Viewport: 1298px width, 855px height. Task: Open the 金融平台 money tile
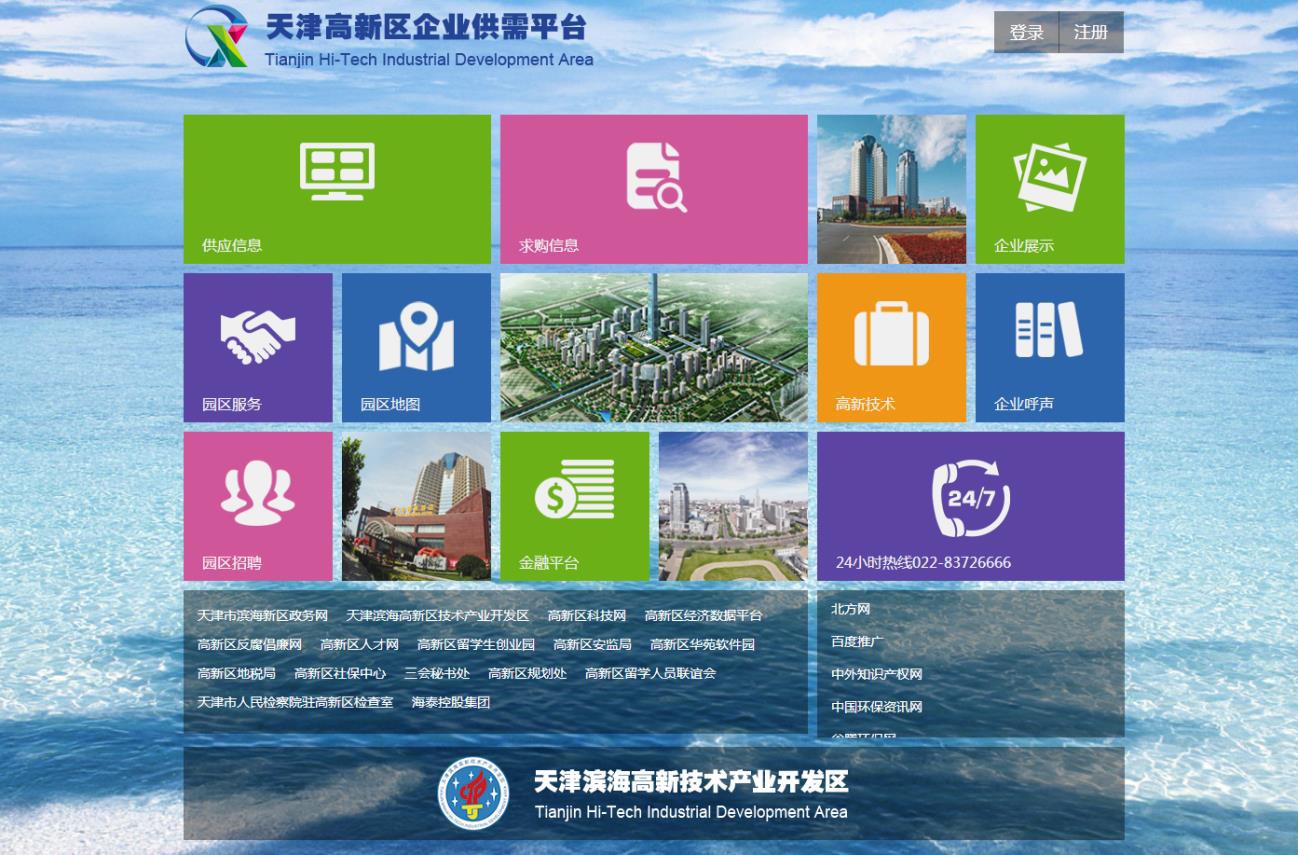click(x=575, y=506)
